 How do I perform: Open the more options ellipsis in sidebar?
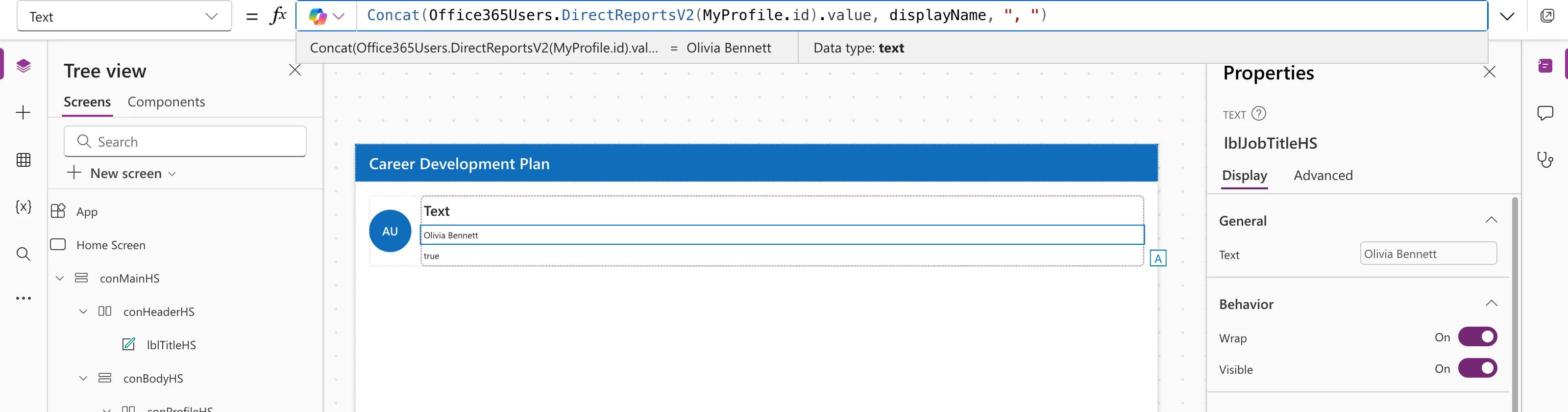(23, 299)
